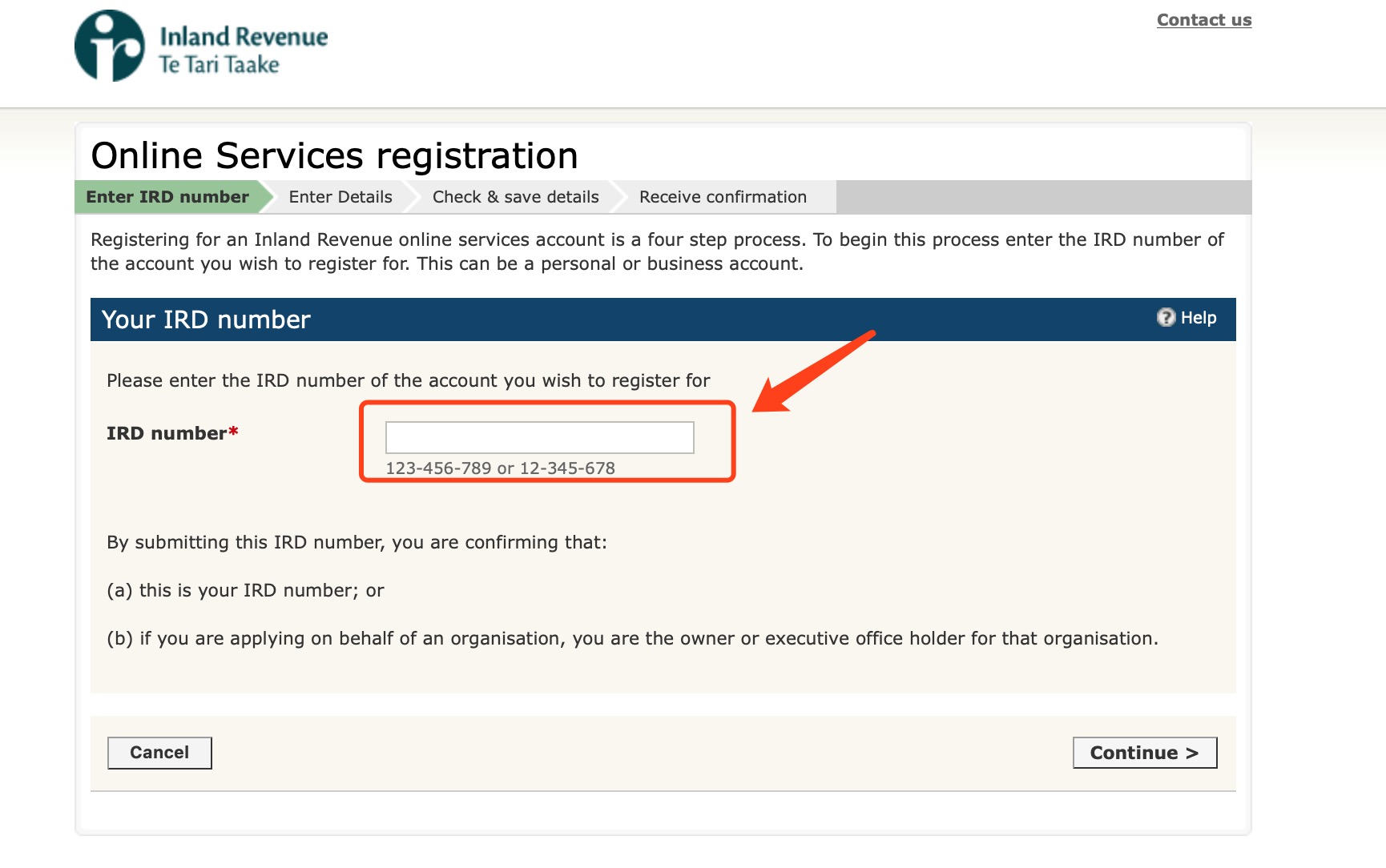Click the Help question mark icon
Viewport: 1386px width, 868px height.
1166,318
